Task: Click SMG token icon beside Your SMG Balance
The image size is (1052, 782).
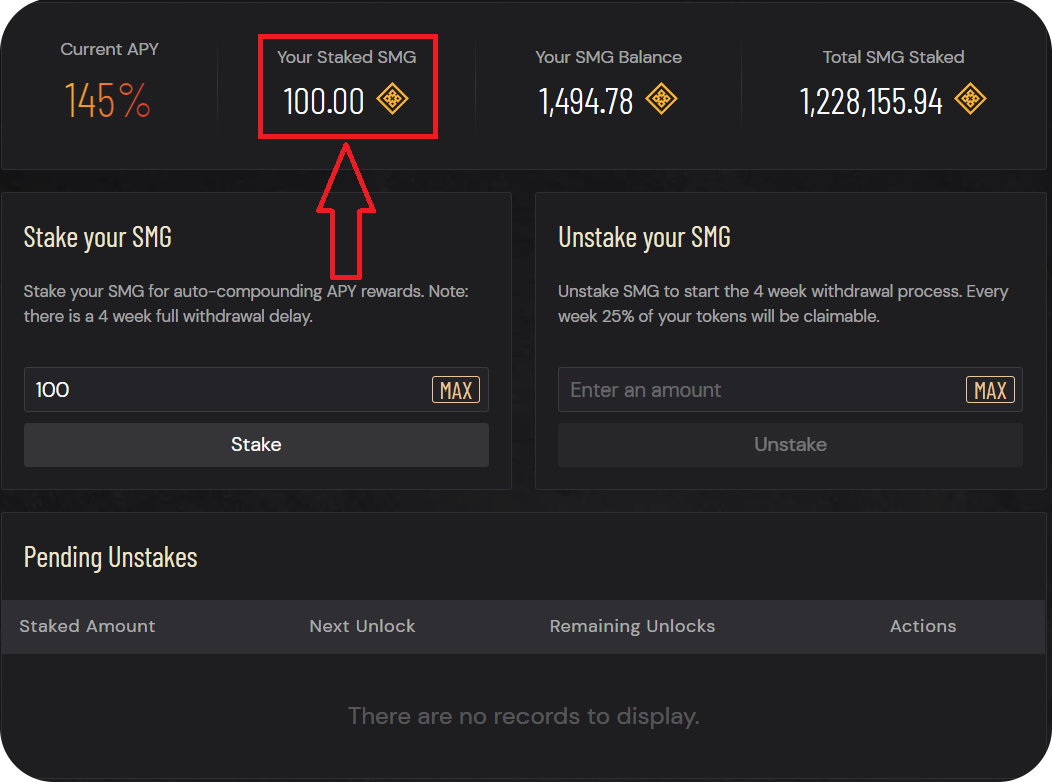Action: (662, 99)
